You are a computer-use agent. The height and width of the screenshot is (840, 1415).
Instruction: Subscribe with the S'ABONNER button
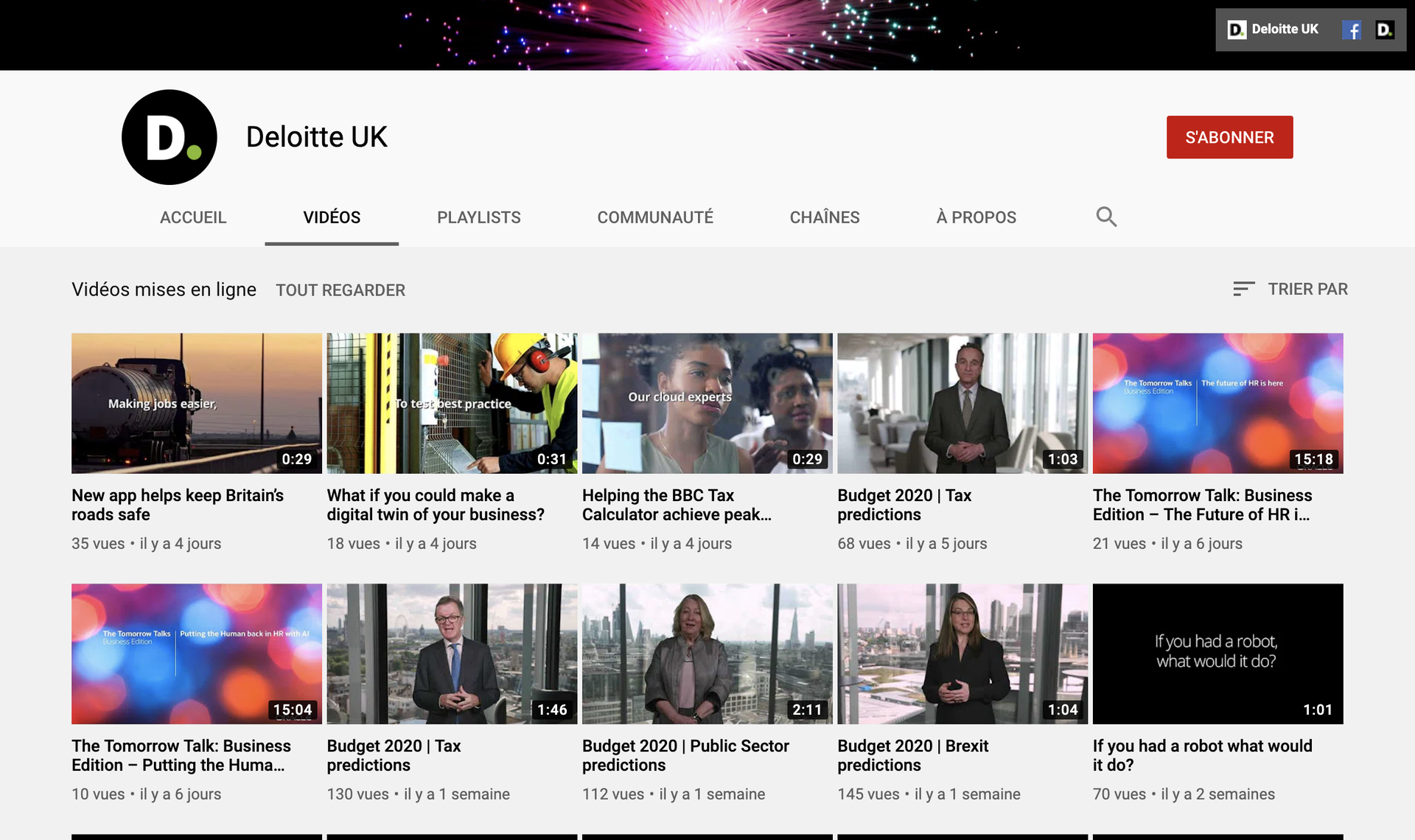[1229, 137]
